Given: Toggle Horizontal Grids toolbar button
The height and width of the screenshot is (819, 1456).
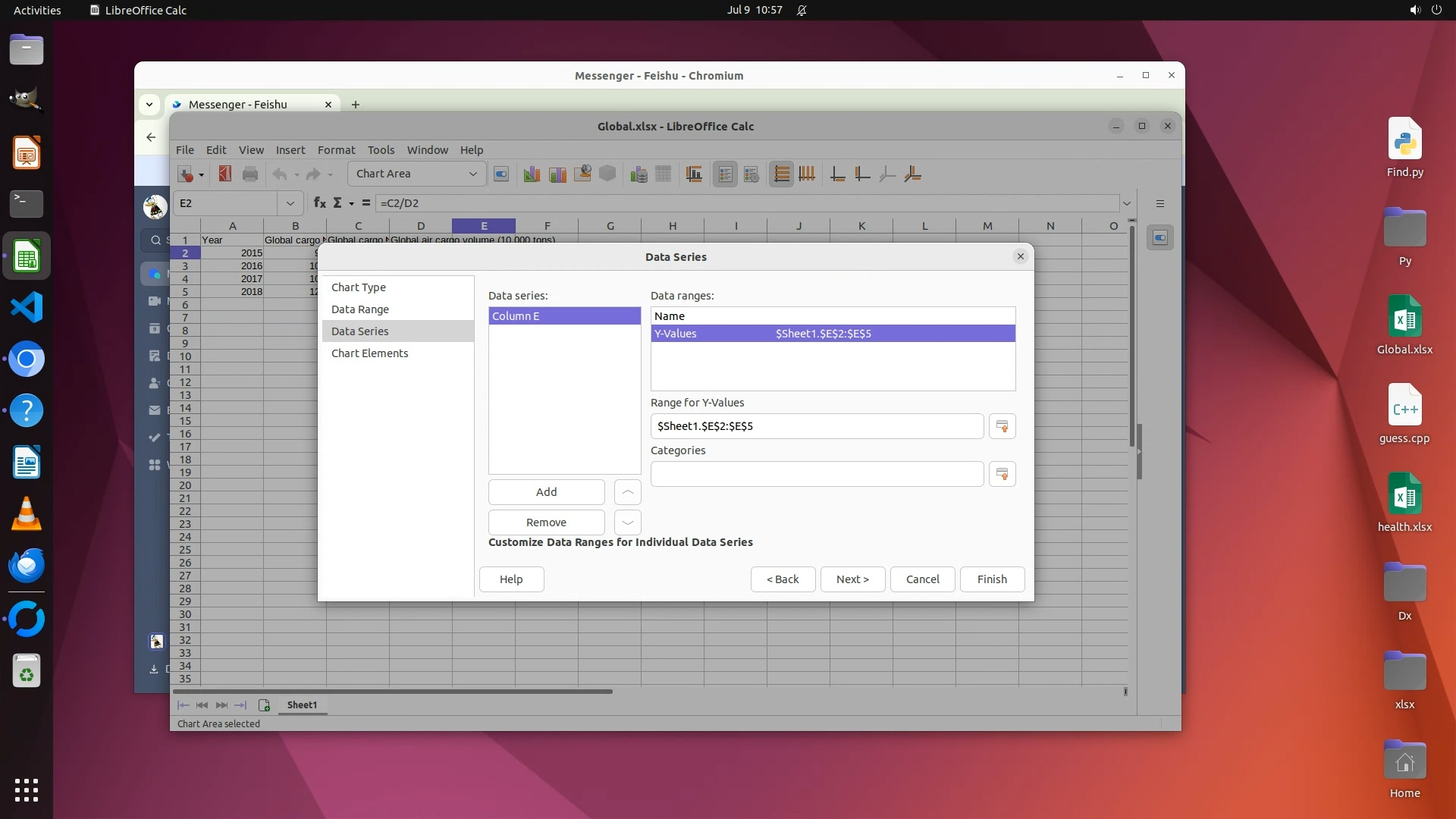Looking at the screenshot, I should tap(781, 174).
